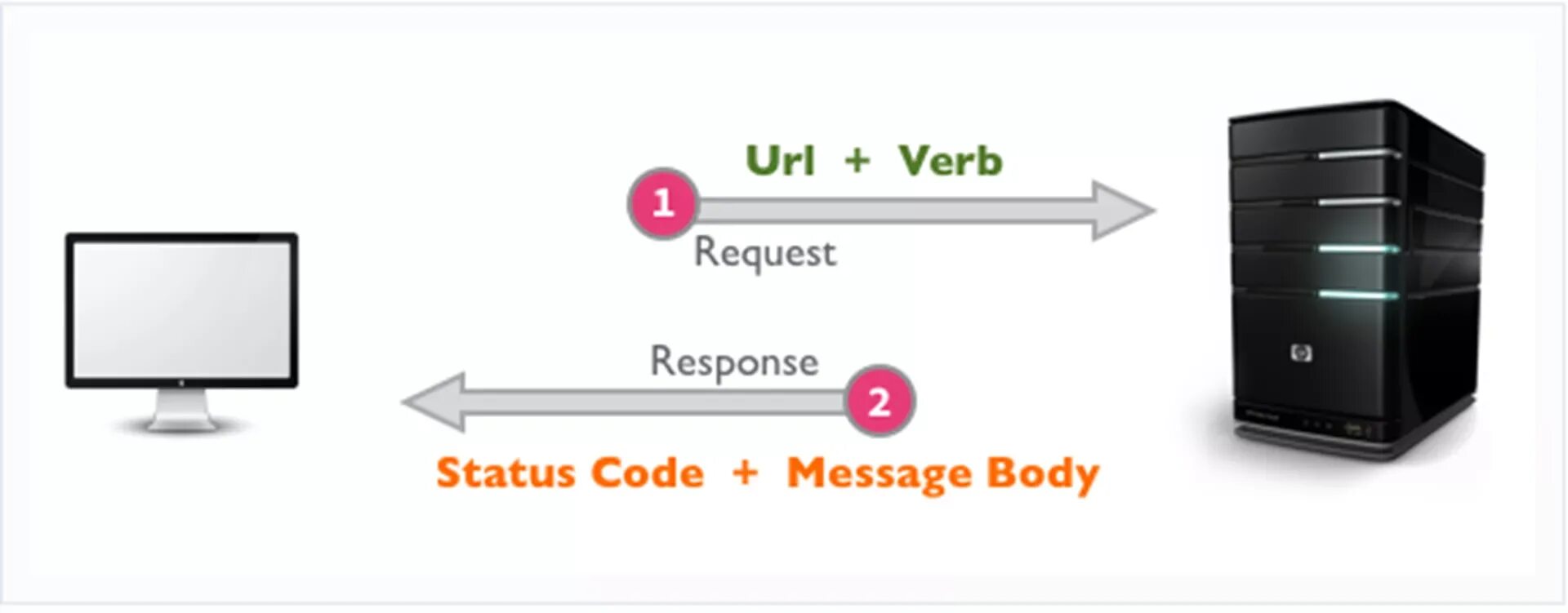The width and height of the screenshot is (1568, 613).
Task: Click the orange plus sign before Message Body
Action: (744, 473)
